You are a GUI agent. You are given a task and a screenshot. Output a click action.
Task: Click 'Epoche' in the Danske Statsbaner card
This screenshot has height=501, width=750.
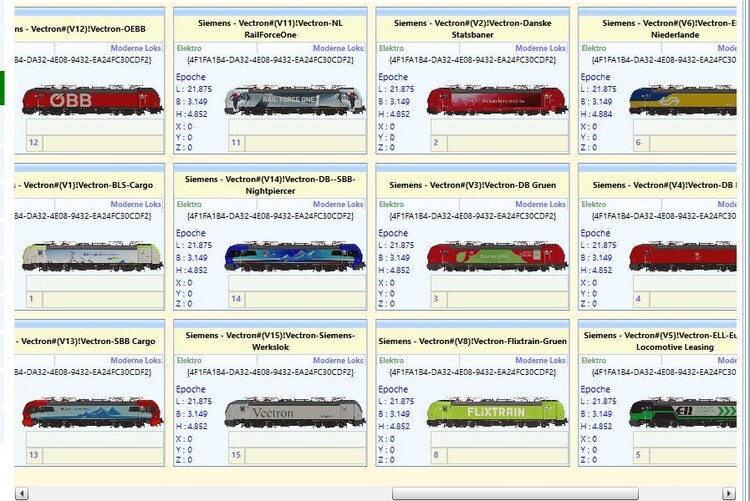[x=393, y=77]
